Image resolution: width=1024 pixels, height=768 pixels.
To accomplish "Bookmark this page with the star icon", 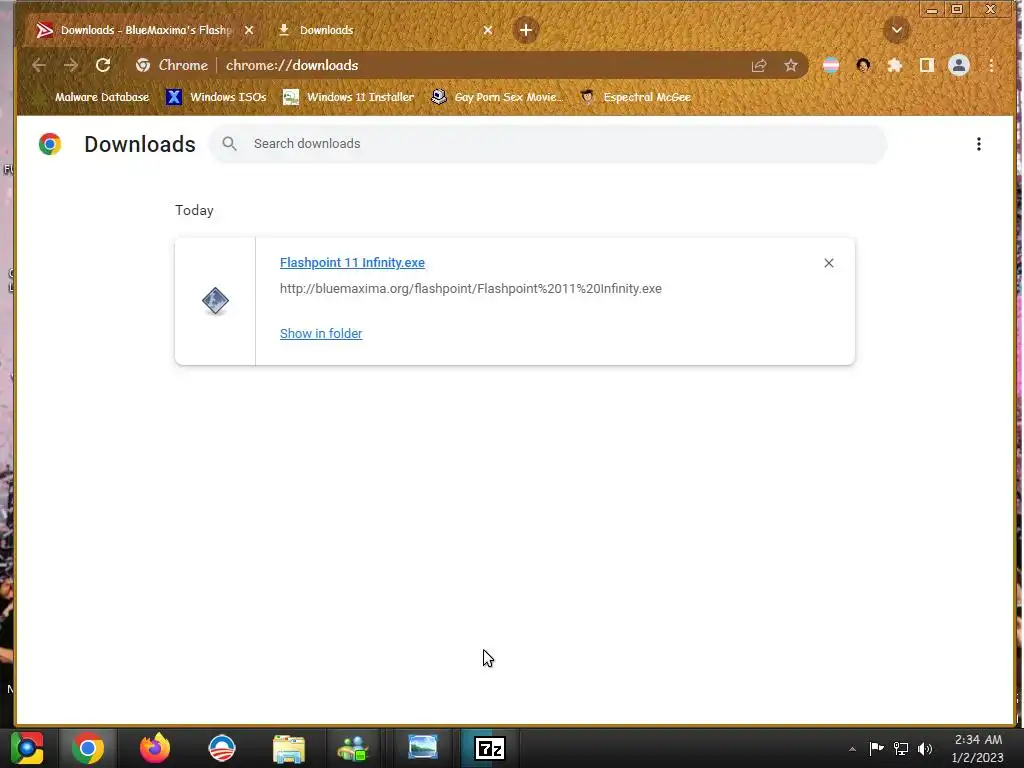I will coord(791,65).
